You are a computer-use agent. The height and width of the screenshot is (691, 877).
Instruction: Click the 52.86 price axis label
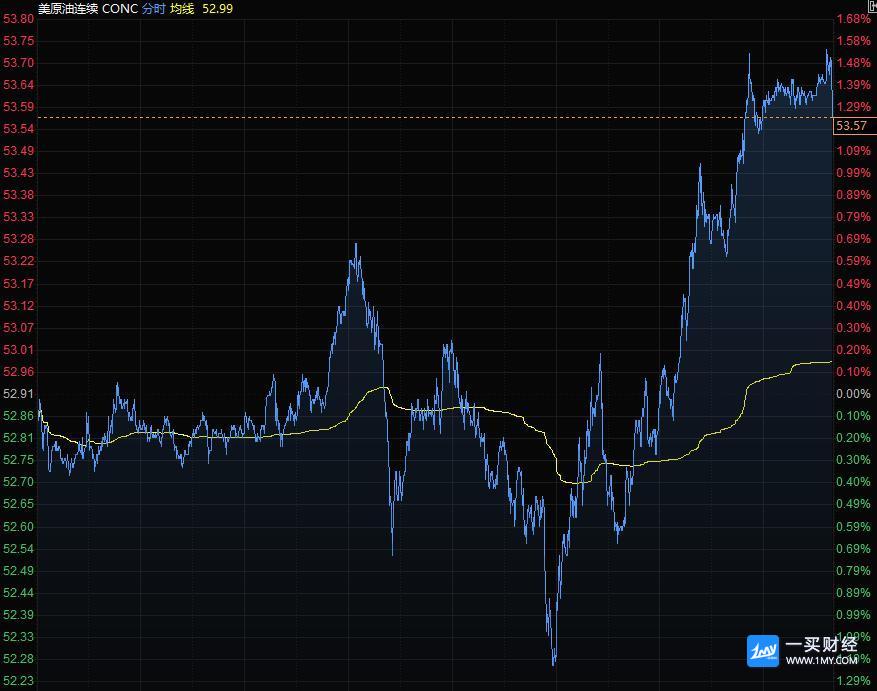coord(18,416)
